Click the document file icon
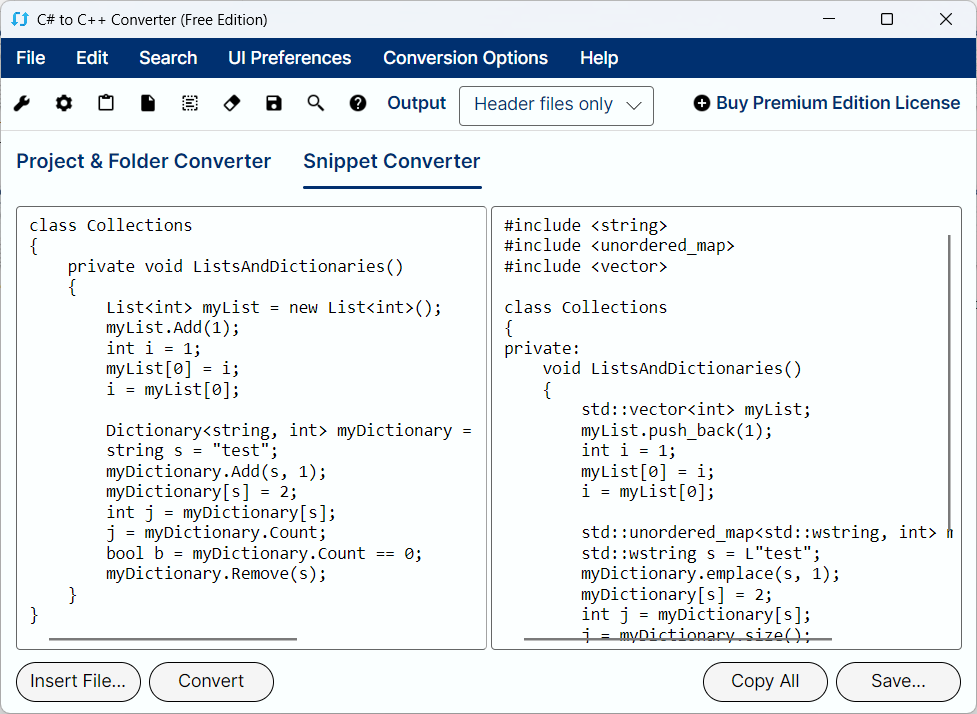Viewport: 977px width, 714px height. (x=148, y=104)
